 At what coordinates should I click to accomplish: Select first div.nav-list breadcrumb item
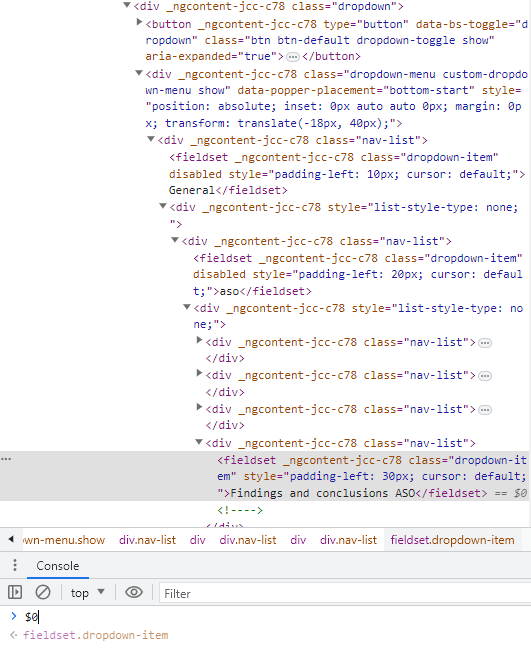(x=148, y=540)
